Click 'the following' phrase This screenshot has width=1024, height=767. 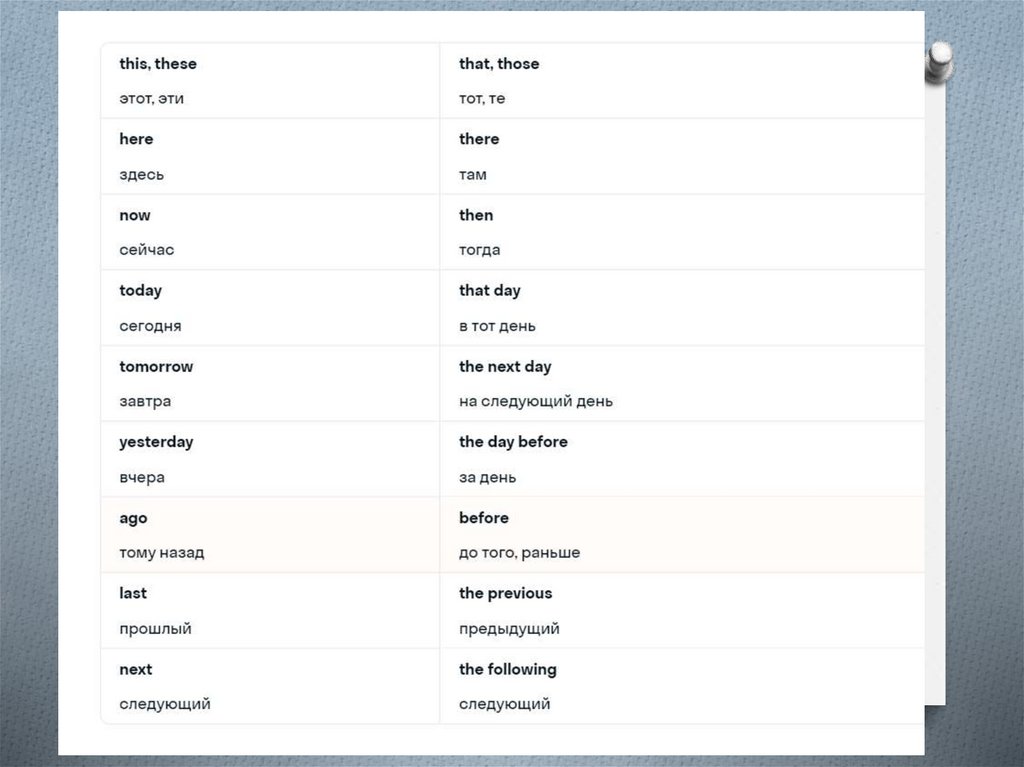[x=508, y=669]
